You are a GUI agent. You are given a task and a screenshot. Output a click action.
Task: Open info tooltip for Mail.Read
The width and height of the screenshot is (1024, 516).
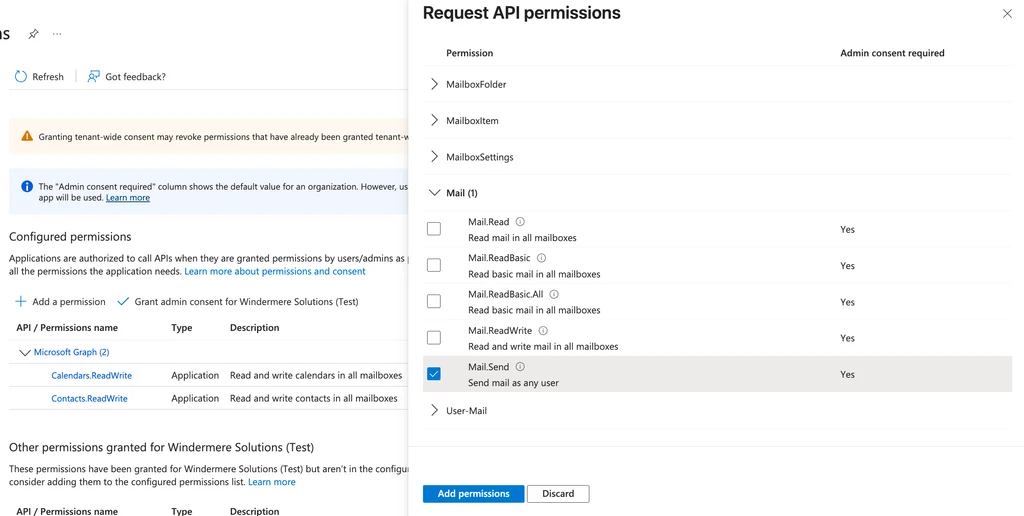coord(520,221)
